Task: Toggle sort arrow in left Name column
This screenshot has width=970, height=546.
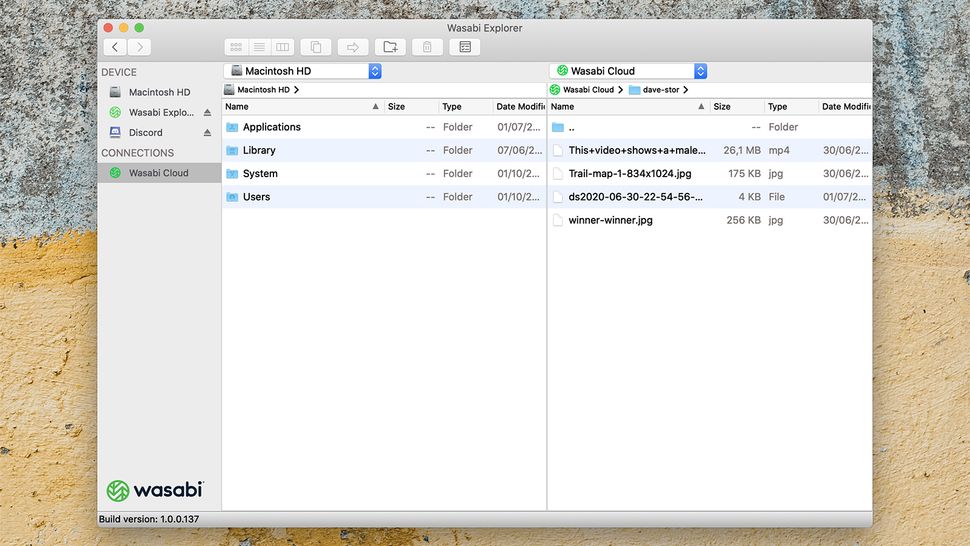Action: click(x=376, y=106)
